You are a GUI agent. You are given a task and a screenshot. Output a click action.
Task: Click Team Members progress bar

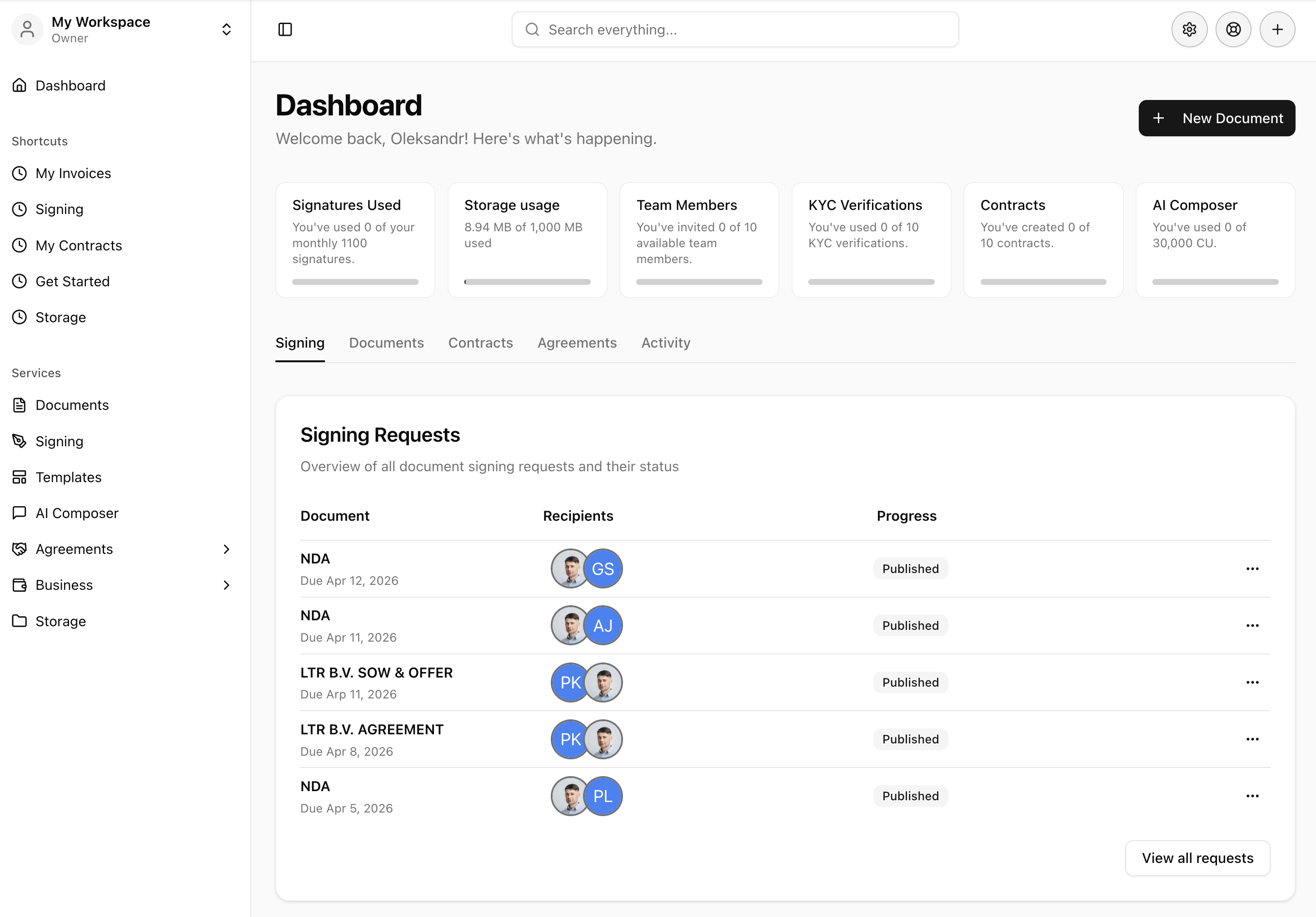click(x=699, y=282)
